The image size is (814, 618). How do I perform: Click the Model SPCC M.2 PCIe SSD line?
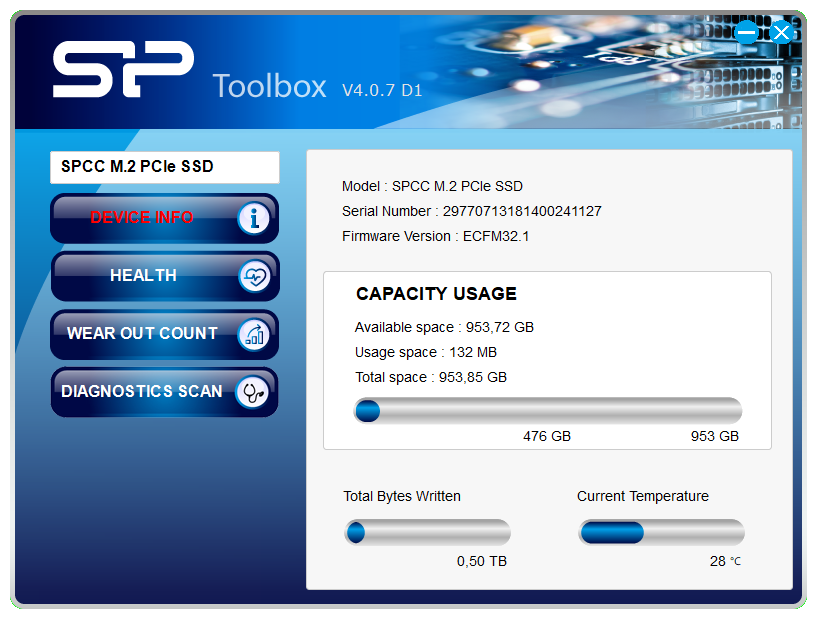pos(432,186)
